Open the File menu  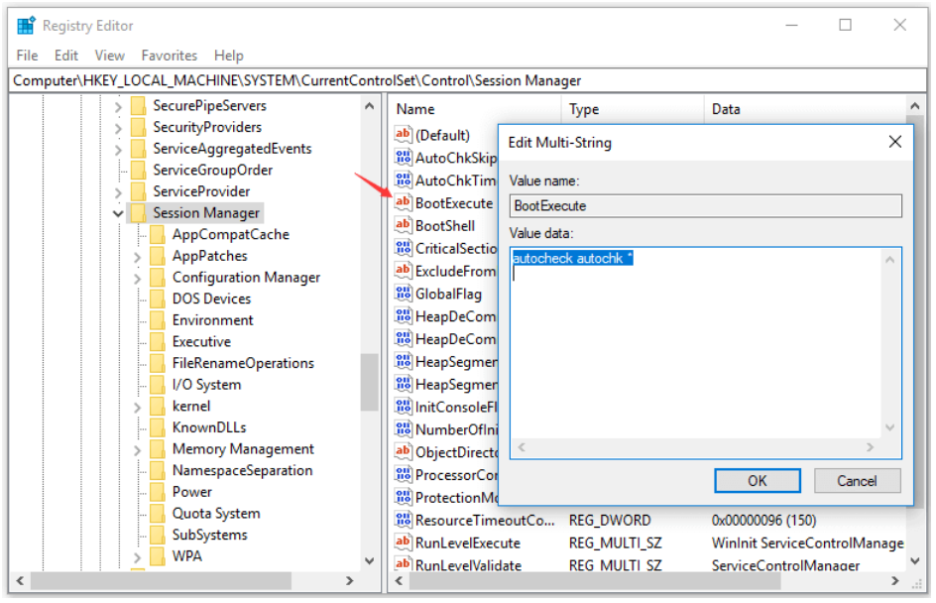point(27,56)
